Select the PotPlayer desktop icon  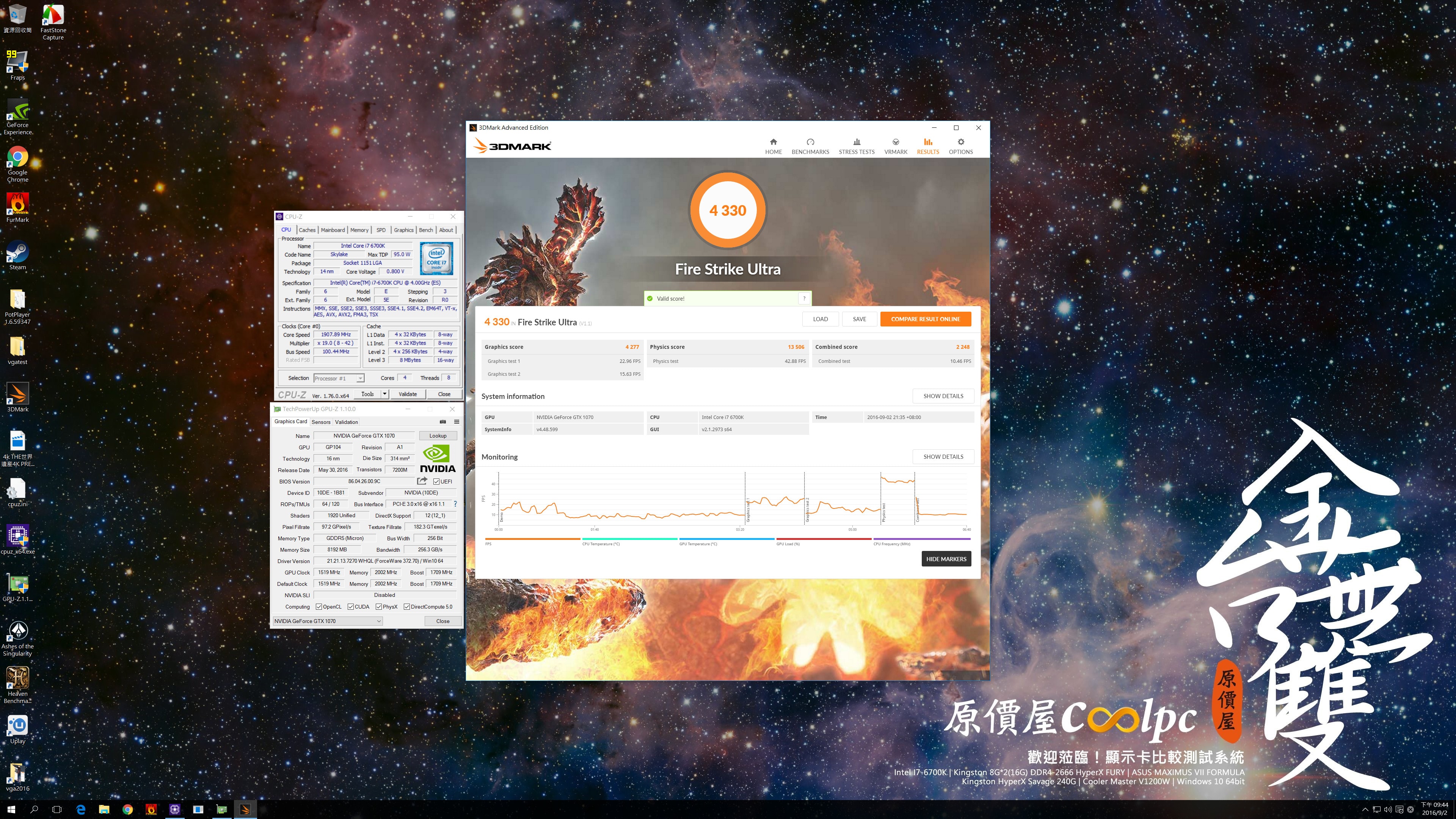click(x=17, y=306)
